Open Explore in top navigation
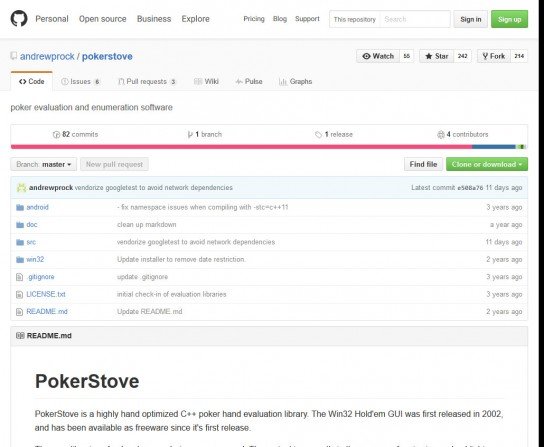Viewport: 544px width, 447px height. [x=195, y=19]
